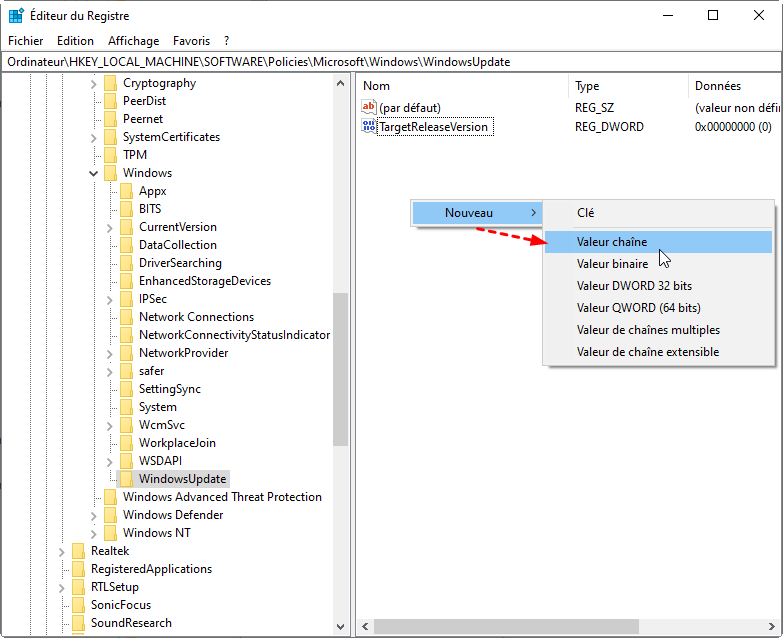Expand the NetworkProvider key

coord(109,353)
